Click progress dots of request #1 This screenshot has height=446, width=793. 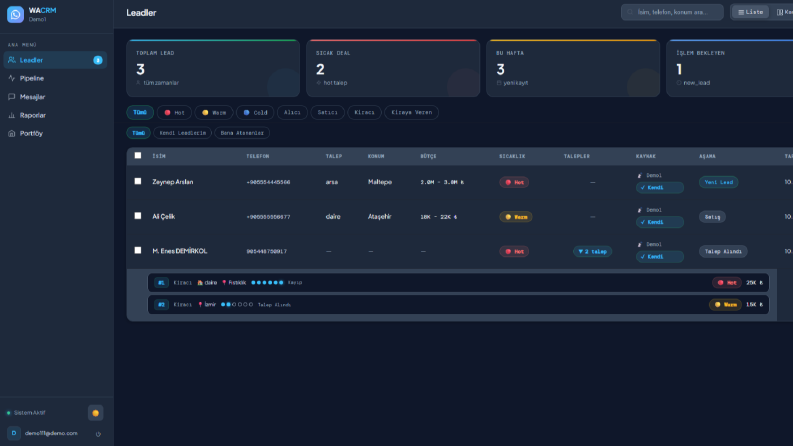pos(267,283)
